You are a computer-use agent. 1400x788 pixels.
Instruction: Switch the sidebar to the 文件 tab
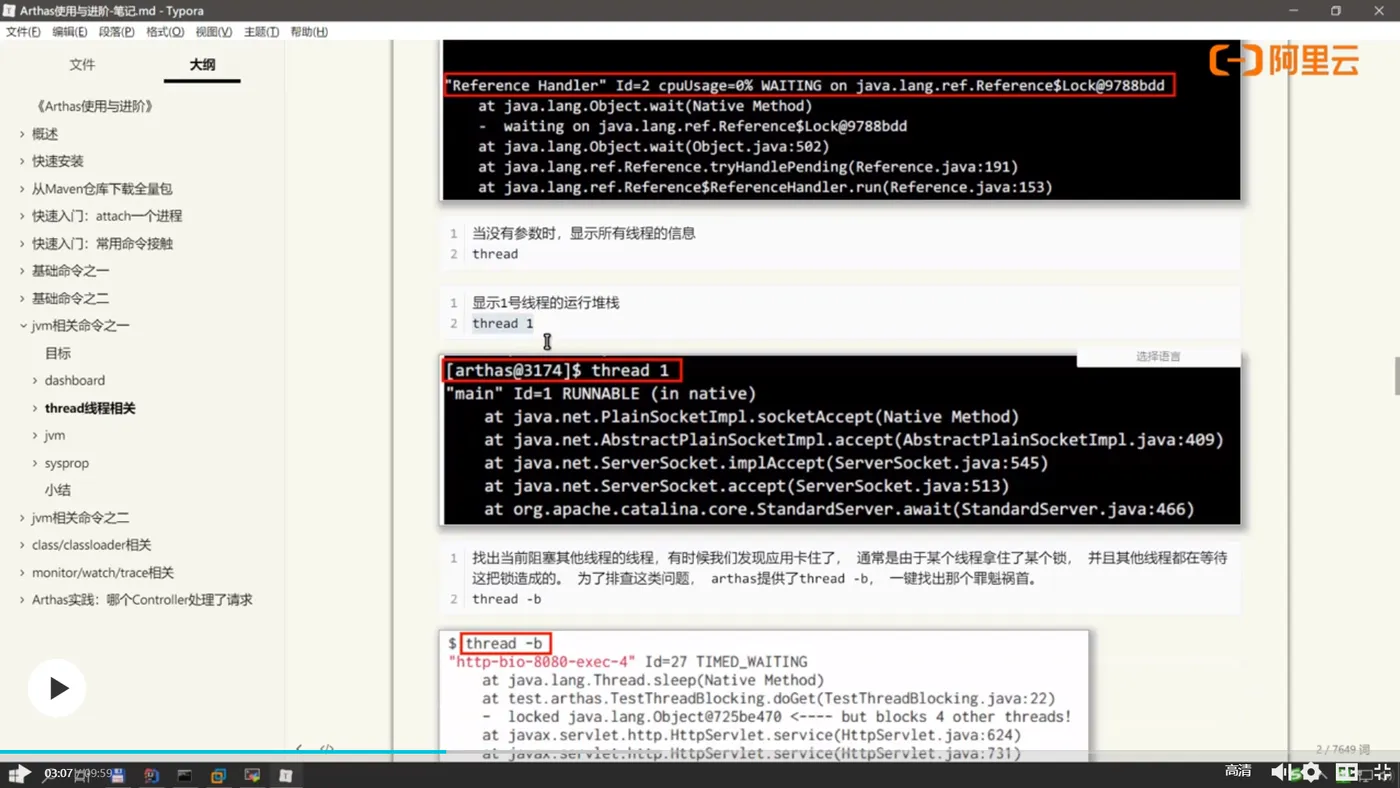pyautogui.click(x=82, y=64)
